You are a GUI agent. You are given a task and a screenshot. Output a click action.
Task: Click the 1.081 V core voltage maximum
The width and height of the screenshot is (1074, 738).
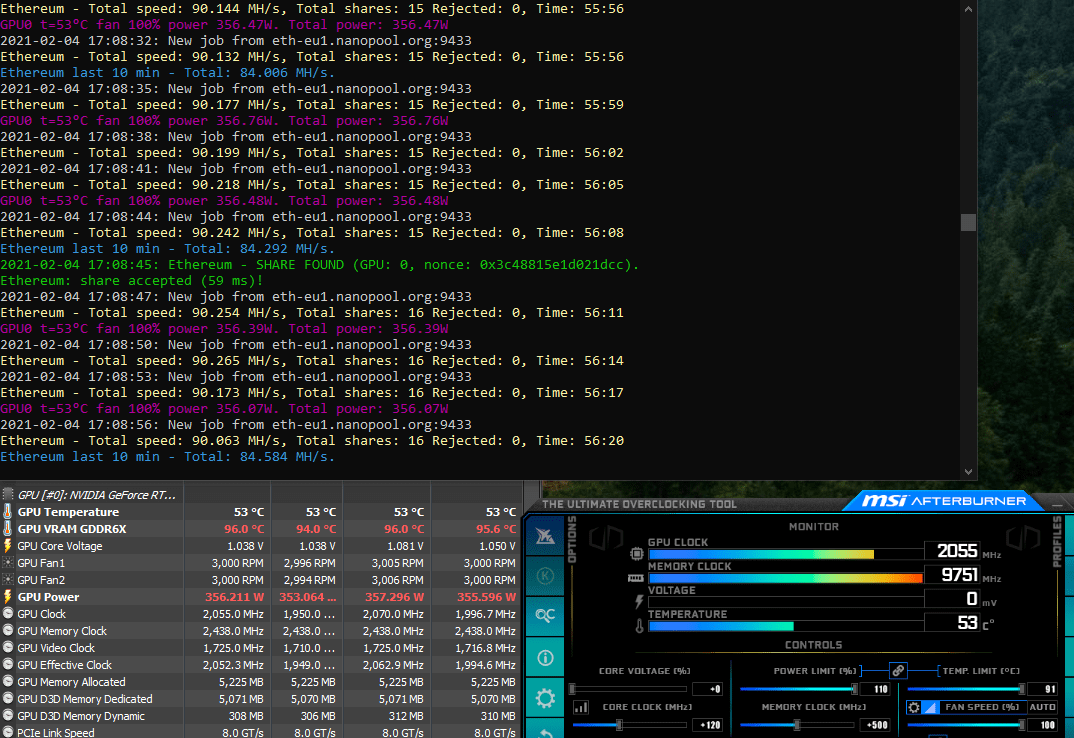coord(405,546)
